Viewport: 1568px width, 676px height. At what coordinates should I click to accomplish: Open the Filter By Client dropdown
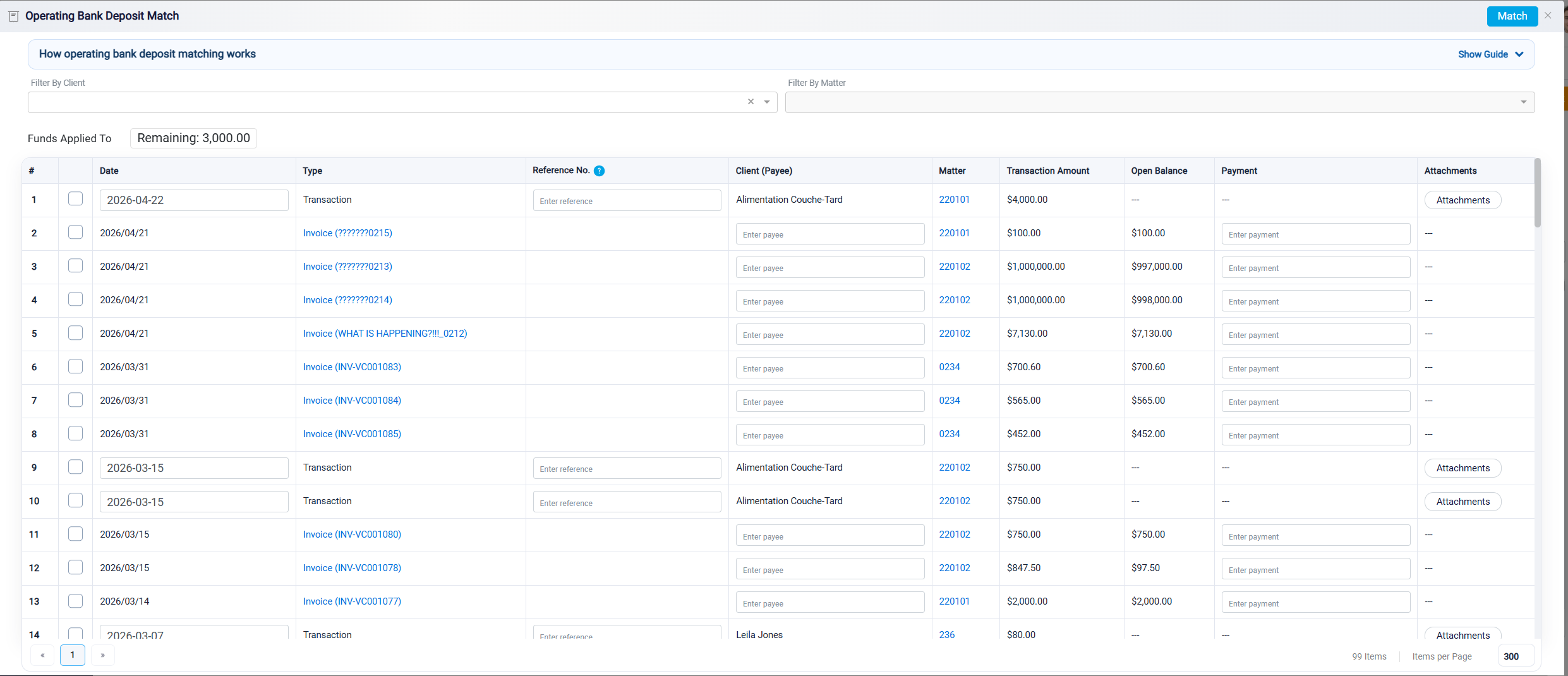(x=767, y=102)
